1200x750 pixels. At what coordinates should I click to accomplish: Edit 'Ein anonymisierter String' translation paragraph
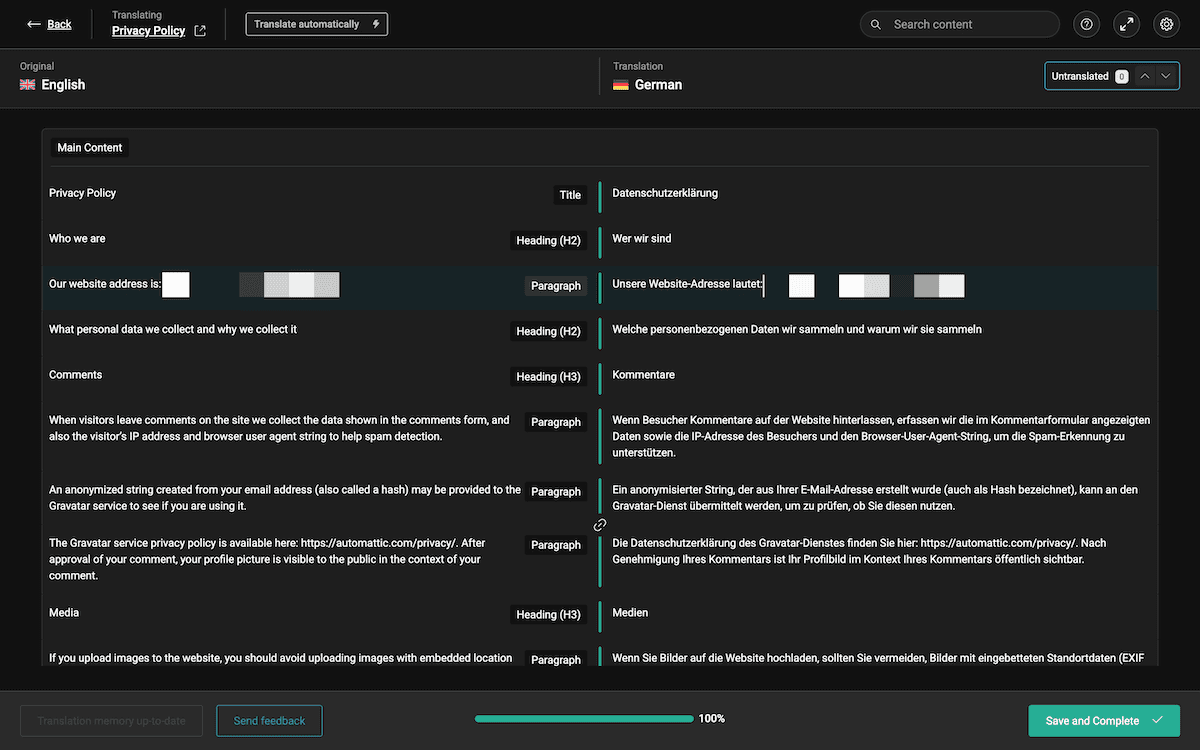point(875,498)
